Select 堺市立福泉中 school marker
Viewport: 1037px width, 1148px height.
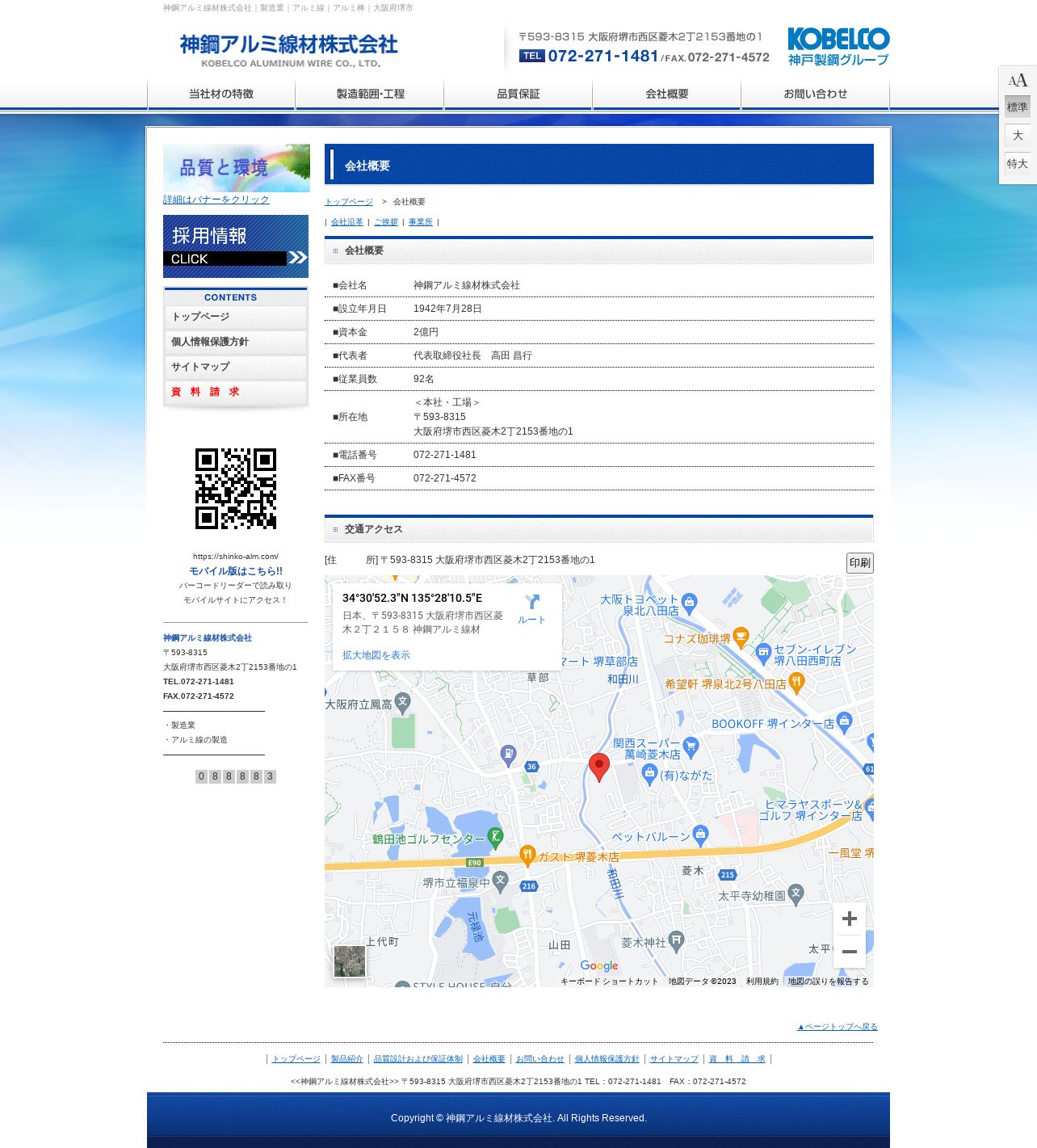[500, 881]
